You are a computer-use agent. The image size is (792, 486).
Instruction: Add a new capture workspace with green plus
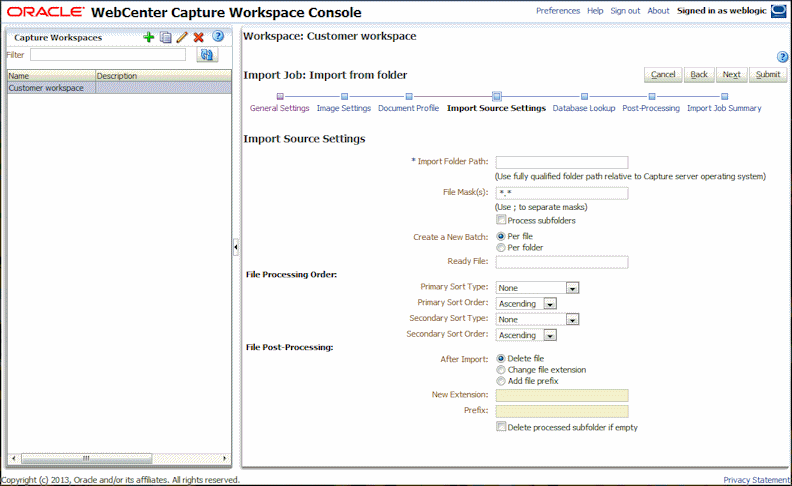(x=148, y=37)
